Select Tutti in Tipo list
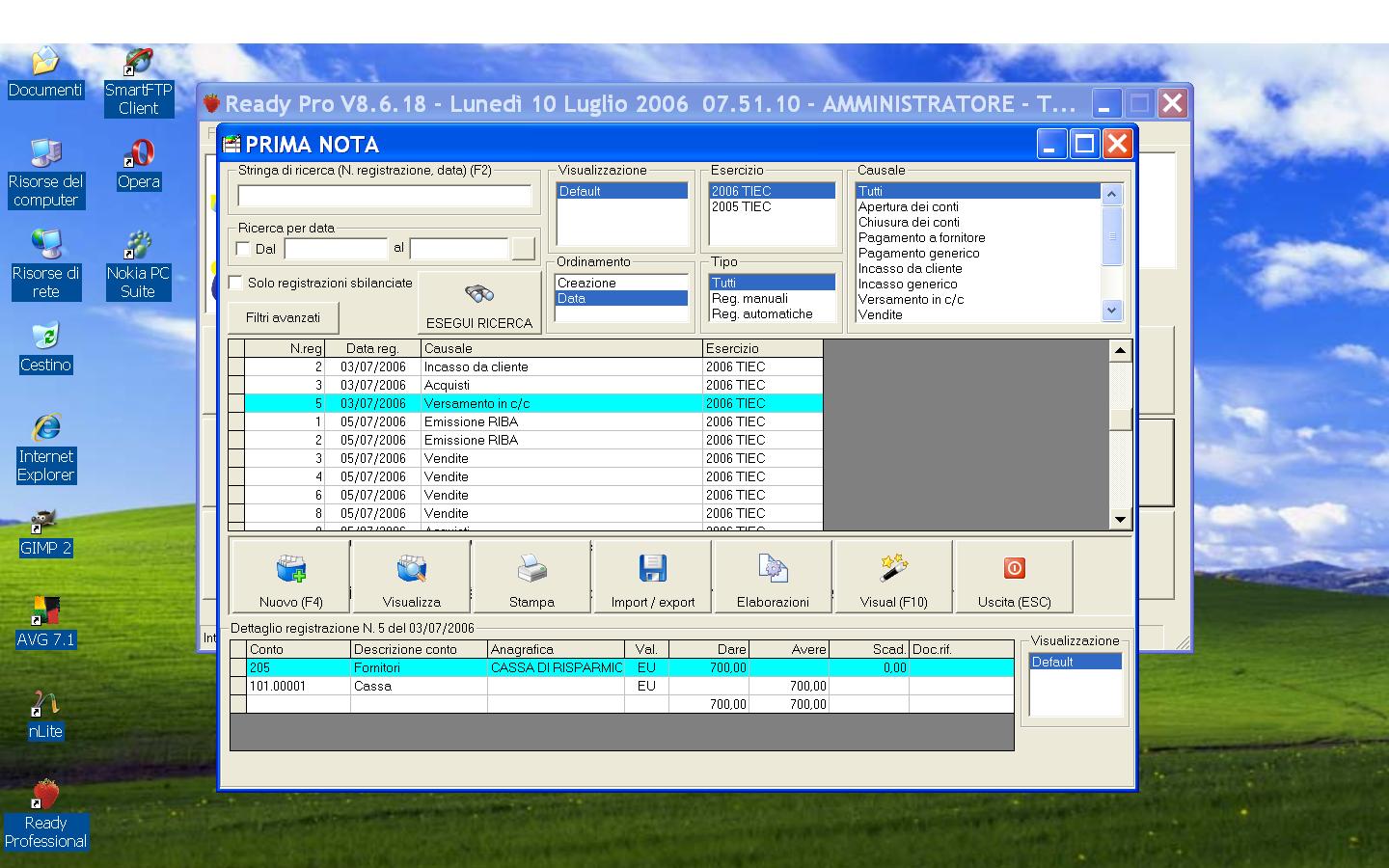Image resolution: width=1389 pixels, height=868 pixels. coord(772,283)
